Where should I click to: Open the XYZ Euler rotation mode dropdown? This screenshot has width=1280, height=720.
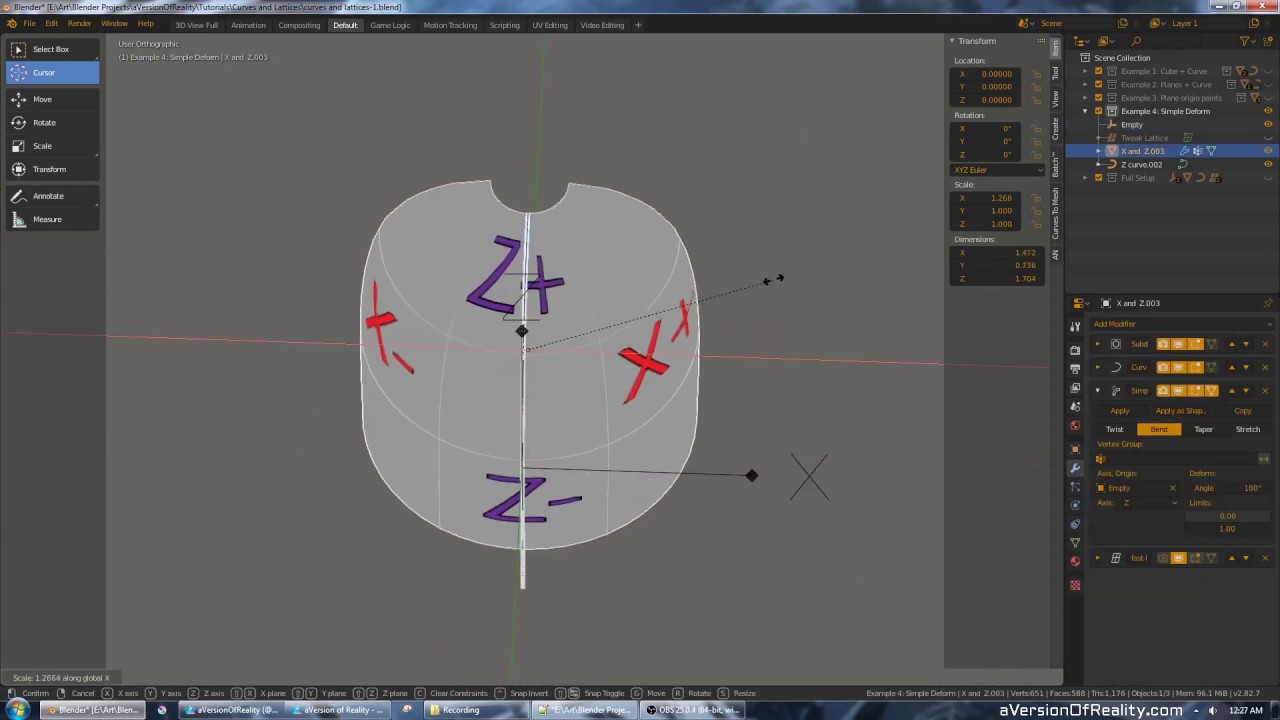[998, 170]
